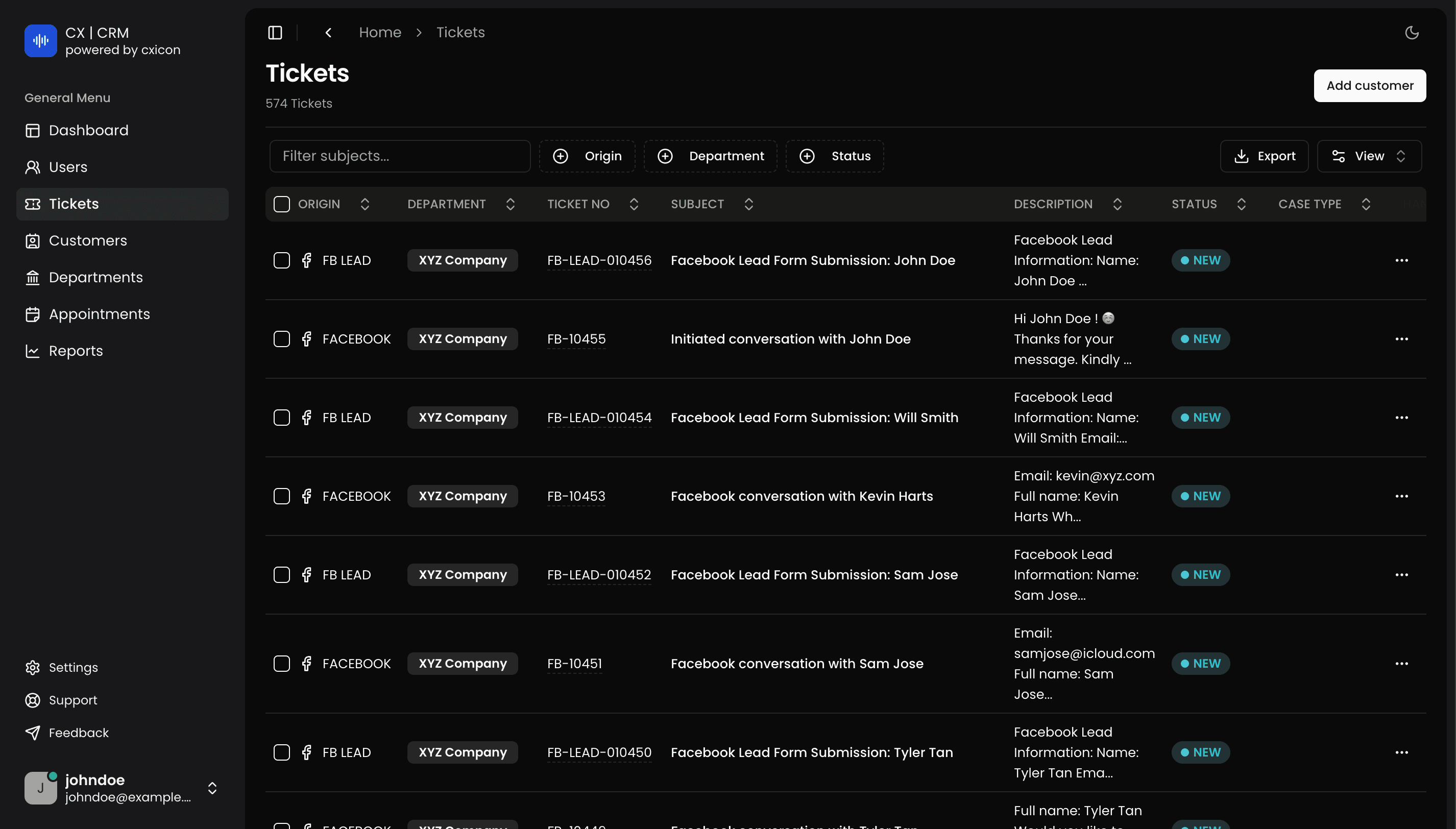Click the CX CRM waveform logo icon
Screen dimensions: 1456x829
pyautogui.click(x=40, y=40)
